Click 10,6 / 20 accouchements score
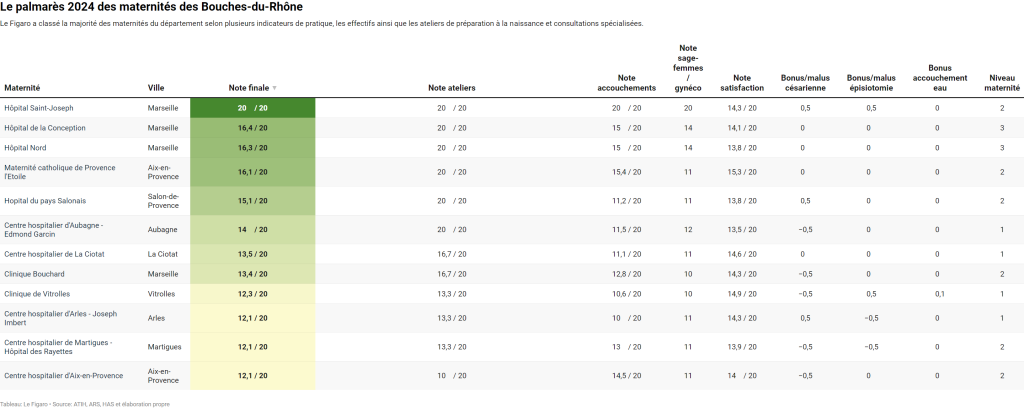 (x=626, y=294)
